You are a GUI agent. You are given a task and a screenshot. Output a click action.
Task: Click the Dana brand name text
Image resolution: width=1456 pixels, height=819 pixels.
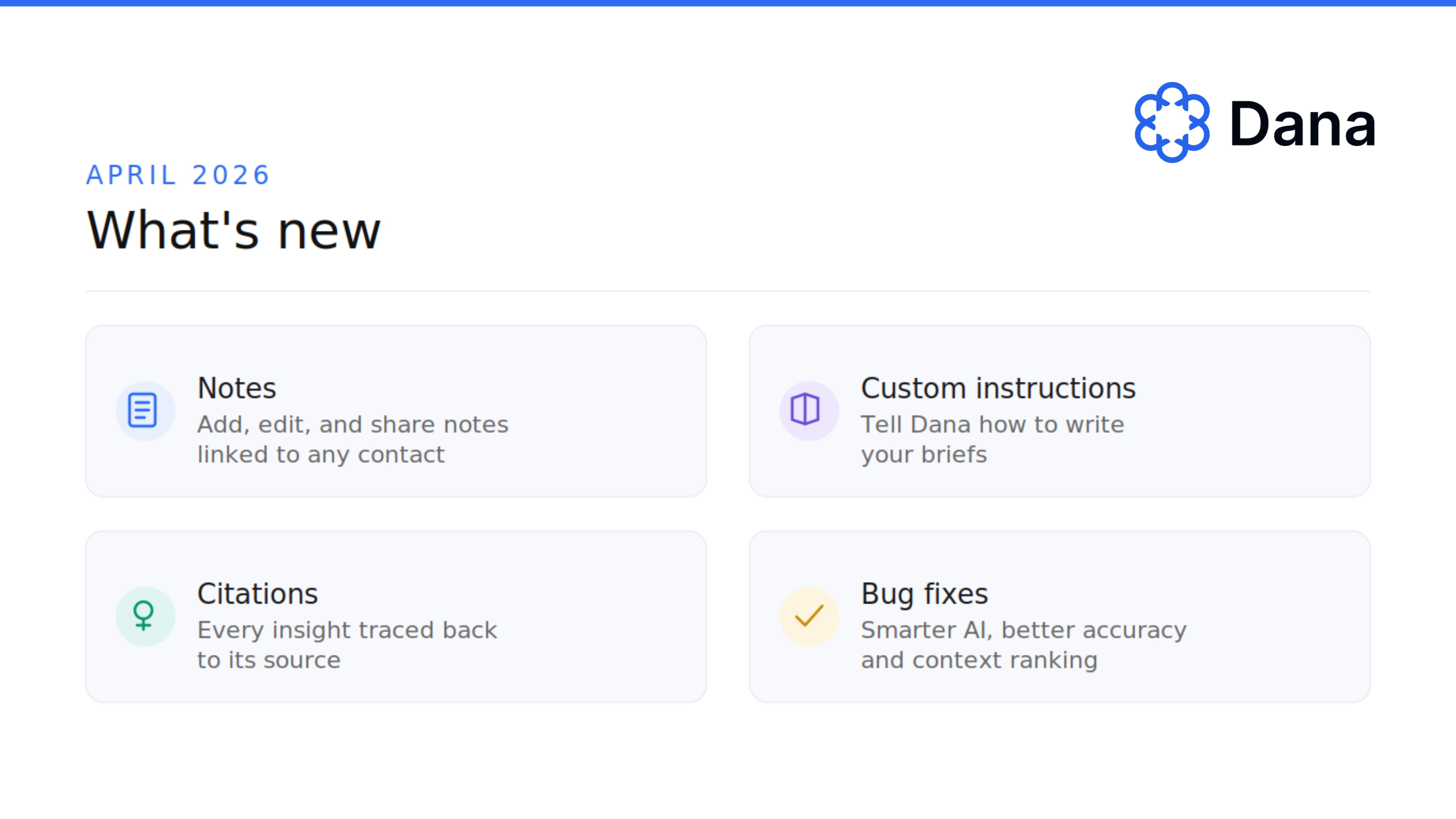(1302, 124)
